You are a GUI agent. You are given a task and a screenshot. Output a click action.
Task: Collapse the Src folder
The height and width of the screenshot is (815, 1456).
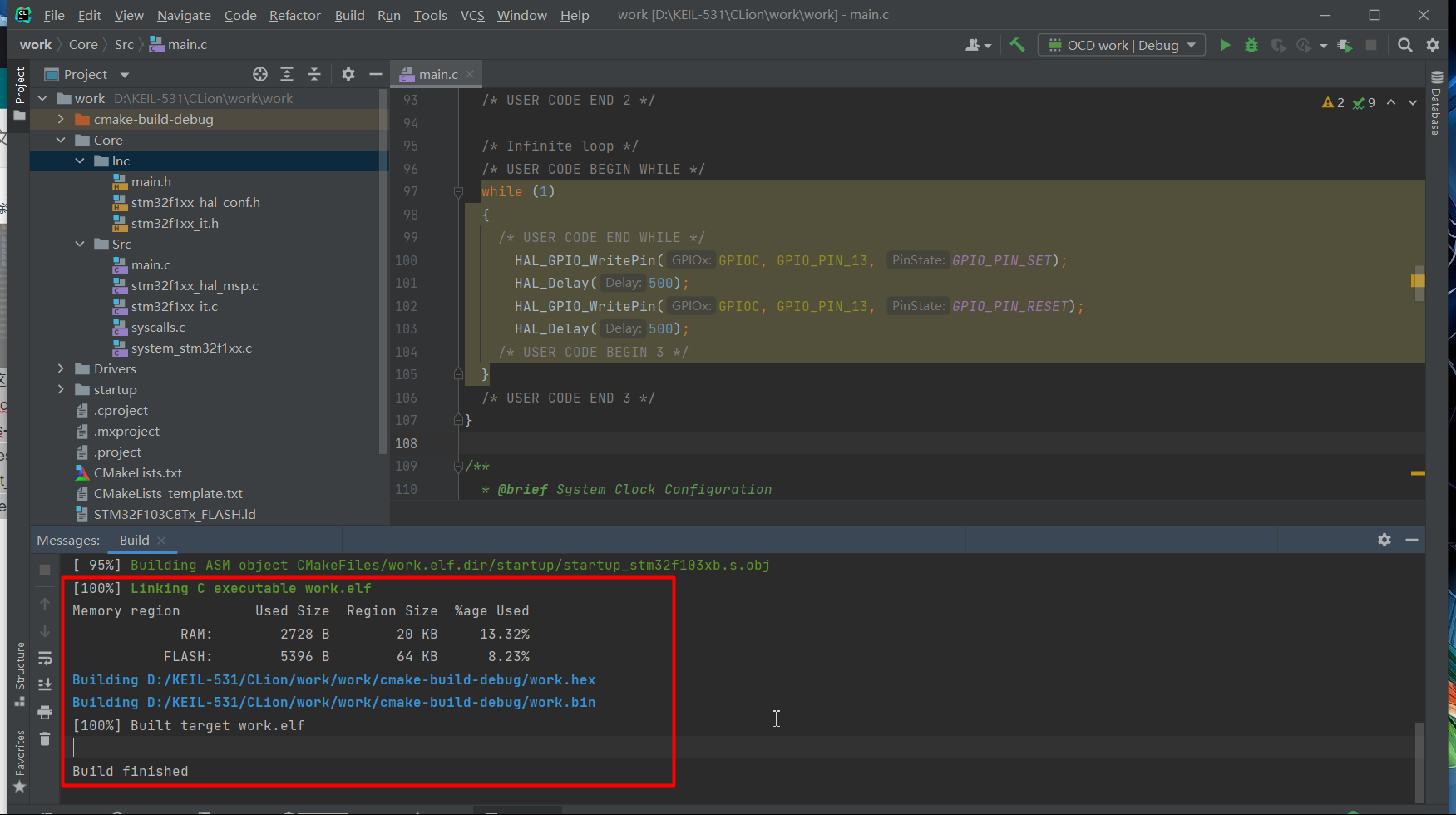click(x=80, y=244)
